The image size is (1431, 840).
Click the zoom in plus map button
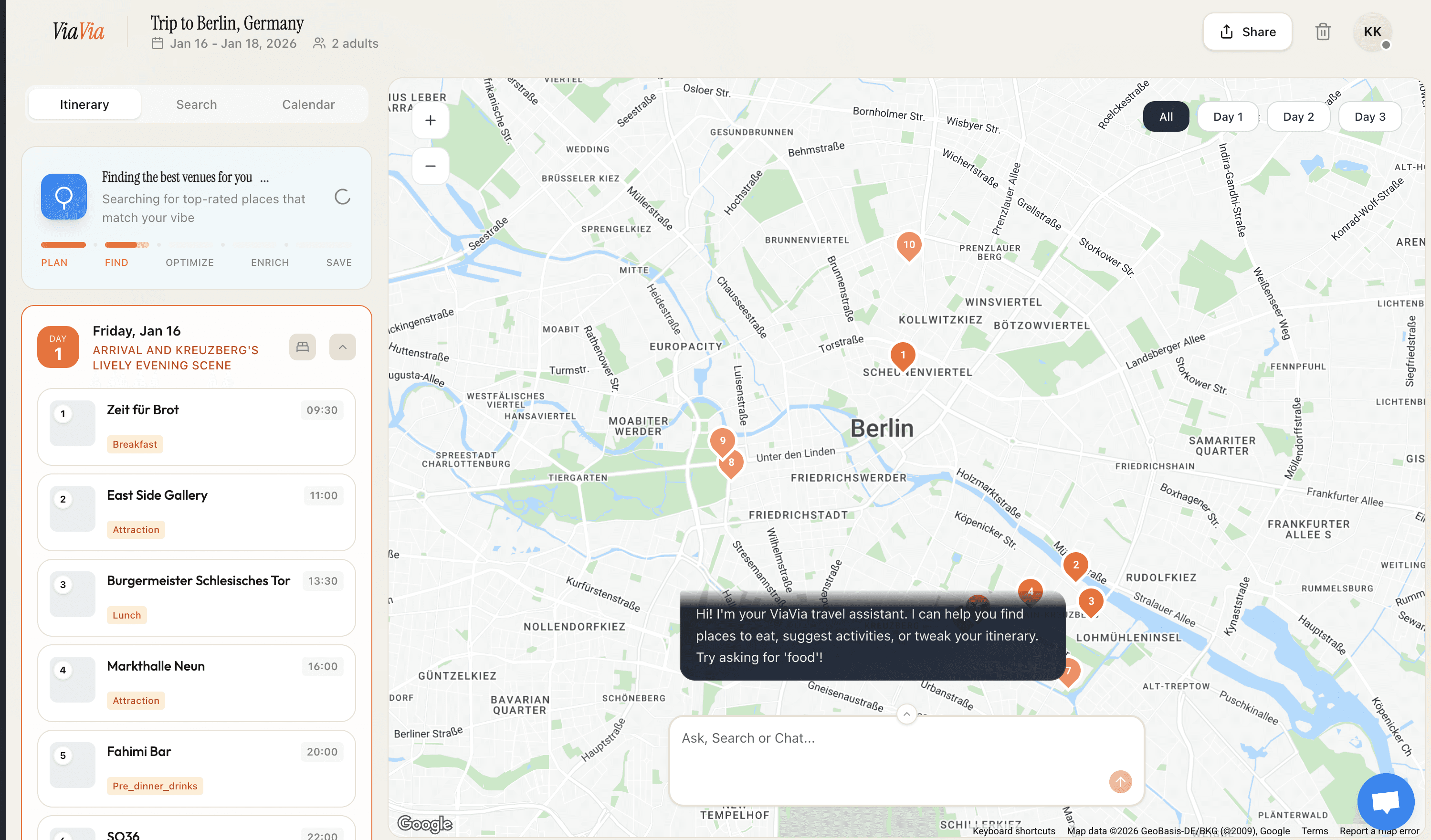431,120
